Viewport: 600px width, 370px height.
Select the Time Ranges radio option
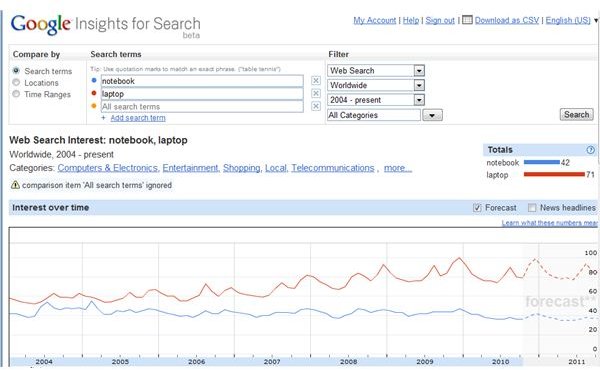[x=16, y=94]
